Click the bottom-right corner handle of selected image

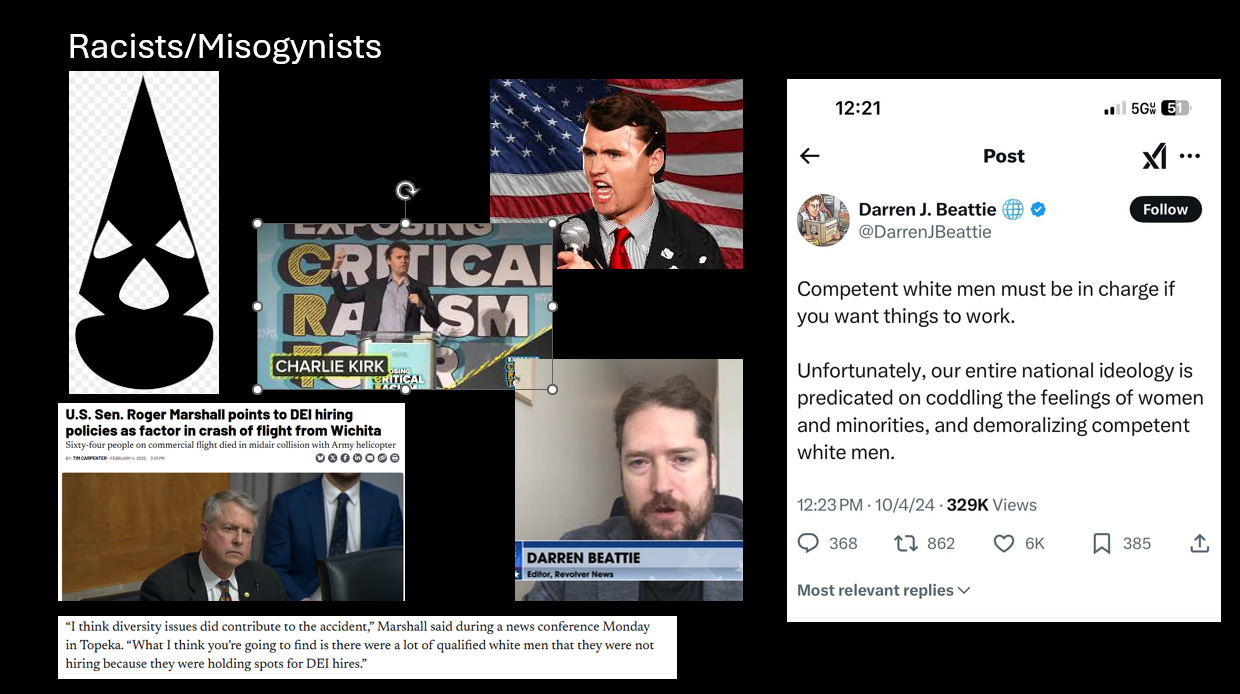[x=553, y=389]
